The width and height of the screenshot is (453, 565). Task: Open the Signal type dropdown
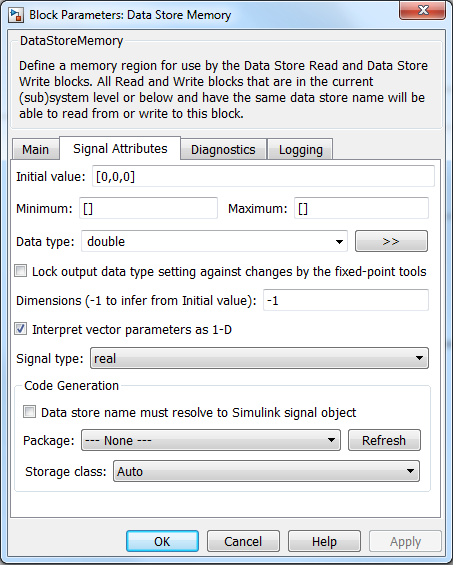pos(259,358)
